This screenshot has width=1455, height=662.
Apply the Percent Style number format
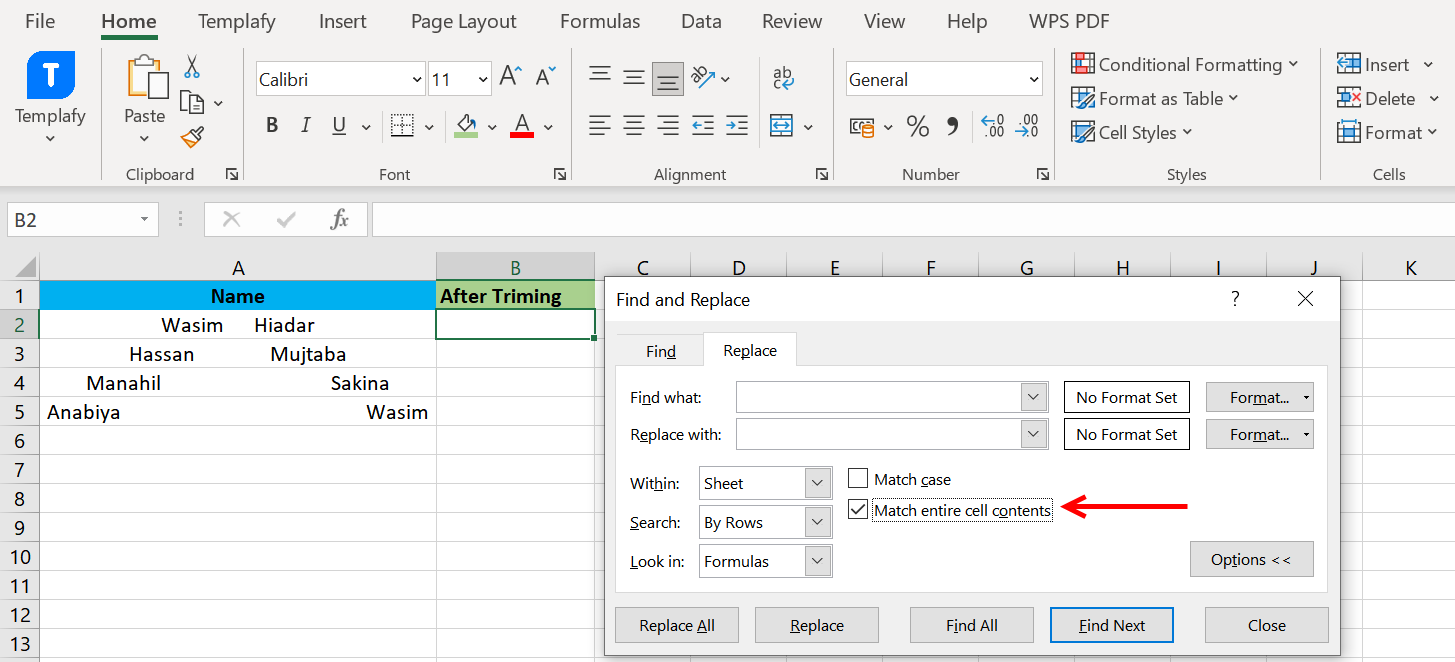coord(918,126)
